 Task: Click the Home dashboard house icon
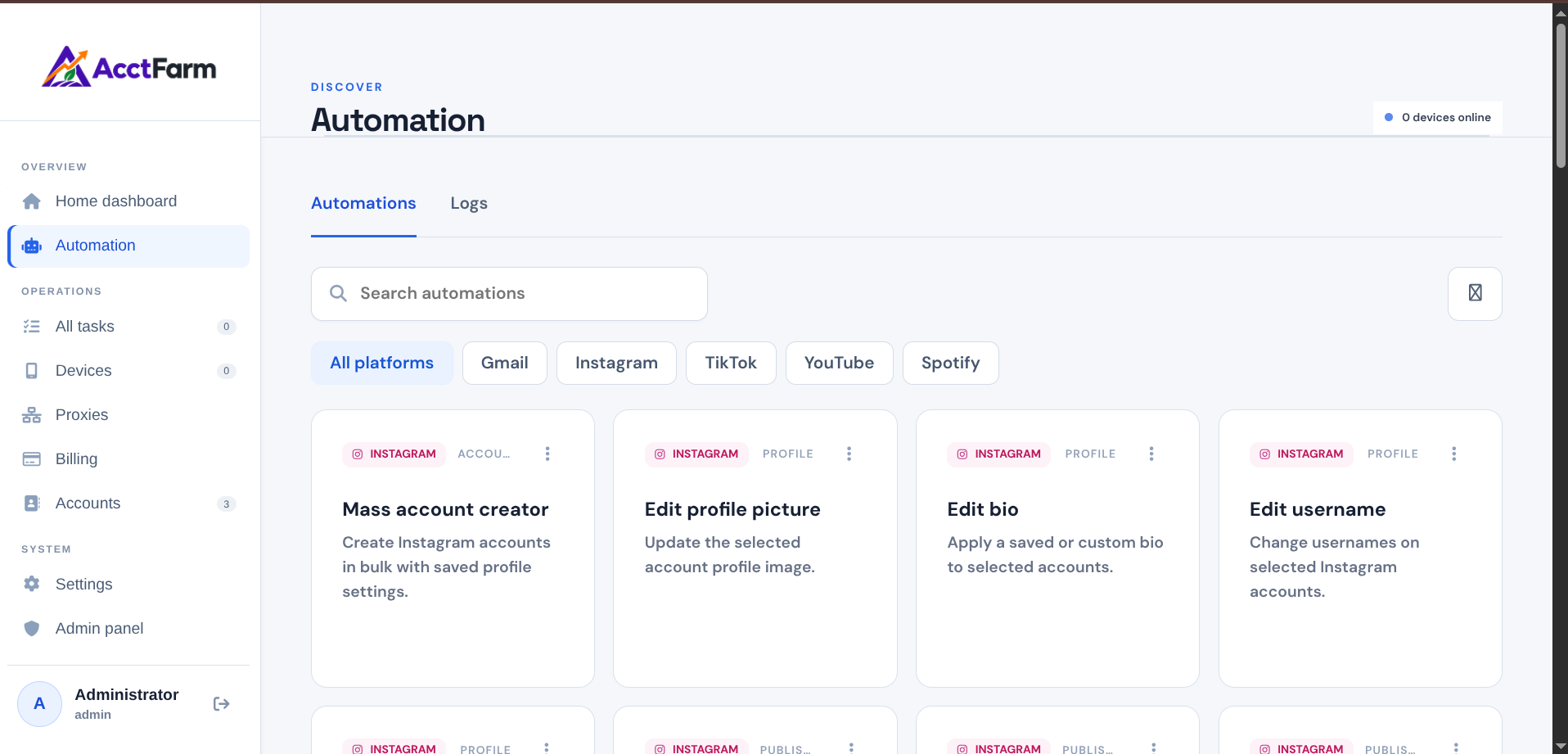click(32, 201)
